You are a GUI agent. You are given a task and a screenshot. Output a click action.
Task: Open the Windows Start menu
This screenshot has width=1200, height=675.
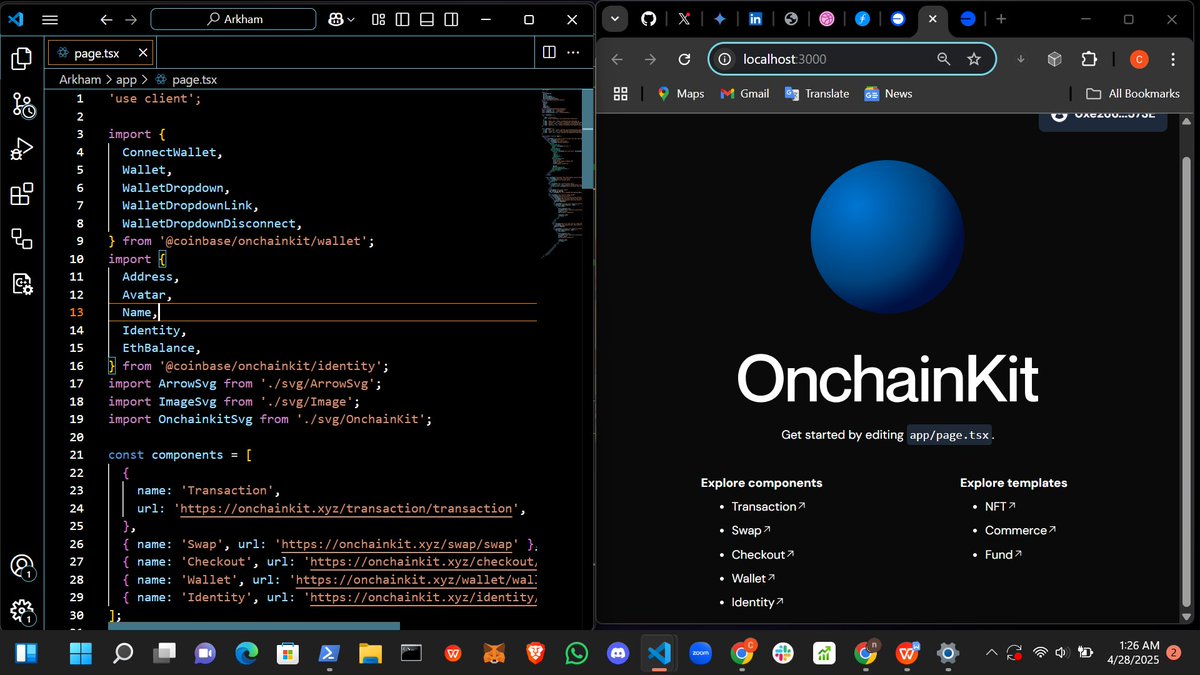click(x=79, y=653)
